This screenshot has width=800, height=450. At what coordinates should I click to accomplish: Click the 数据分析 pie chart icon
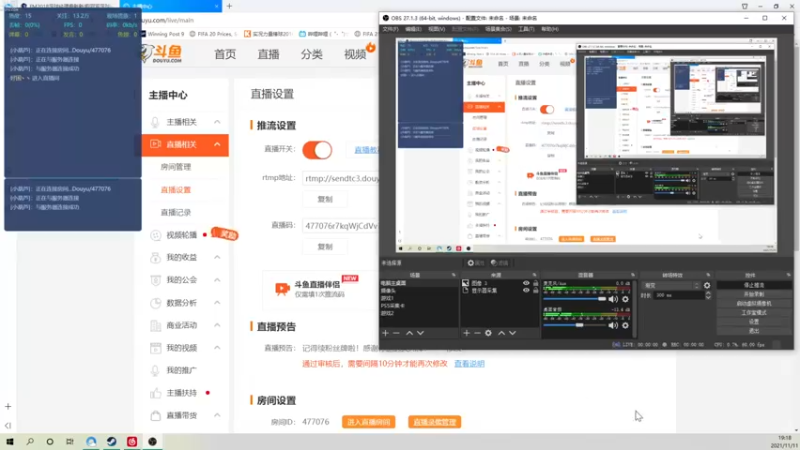point(155,303)
